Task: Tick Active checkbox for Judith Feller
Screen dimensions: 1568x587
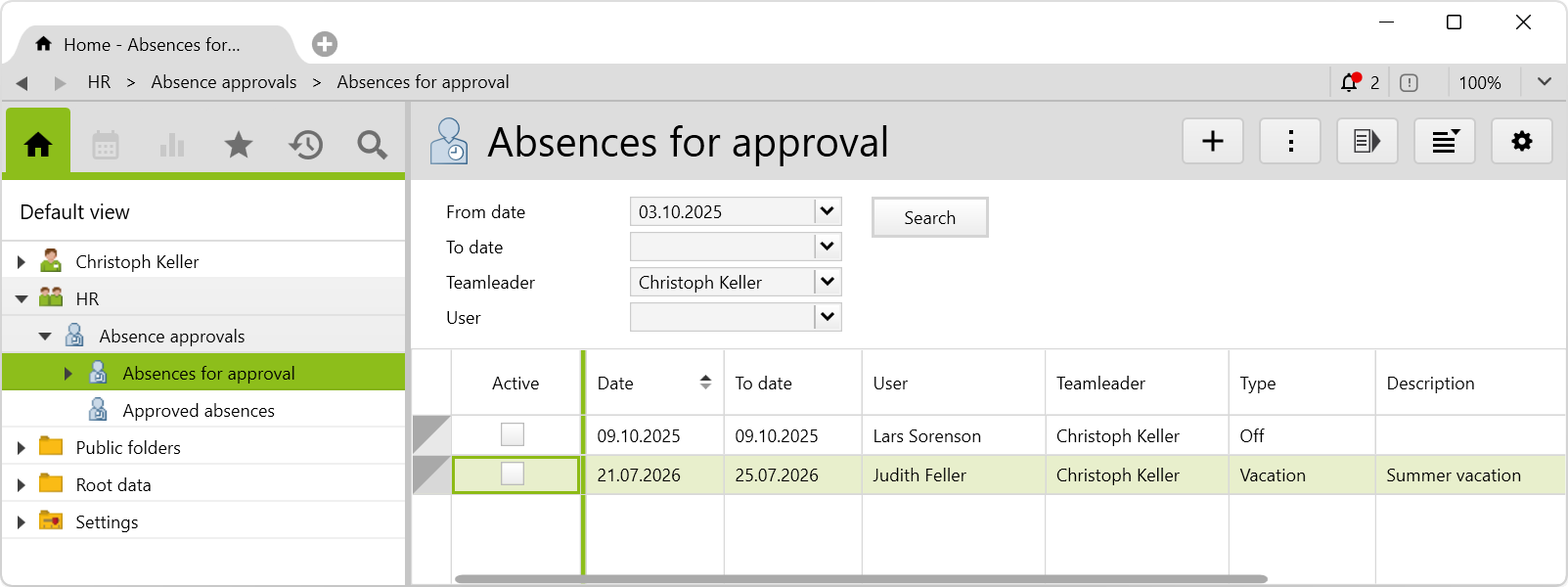Action: point(513,474)
